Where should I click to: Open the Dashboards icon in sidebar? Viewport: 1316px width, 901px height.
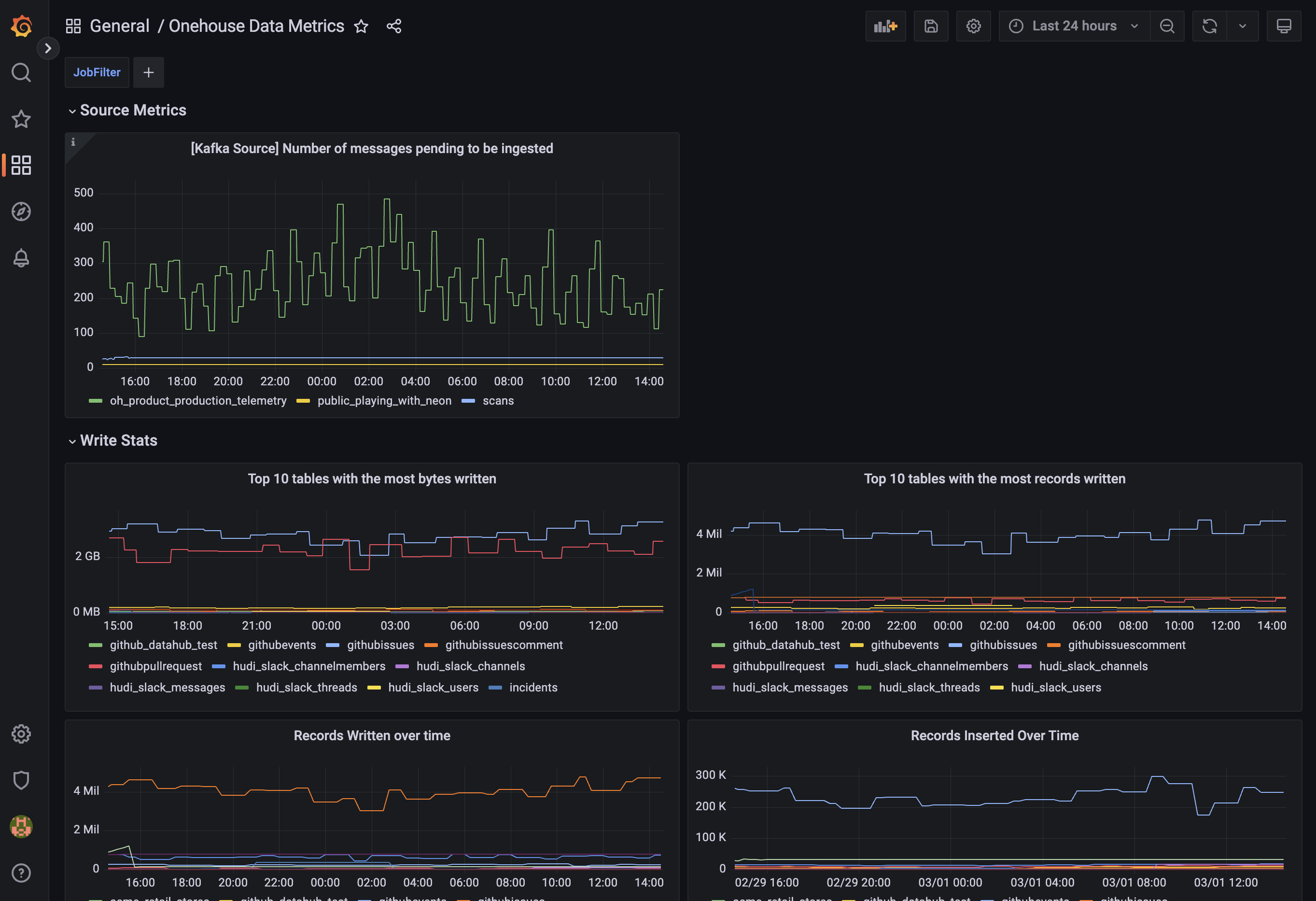(x=21, y=165)
